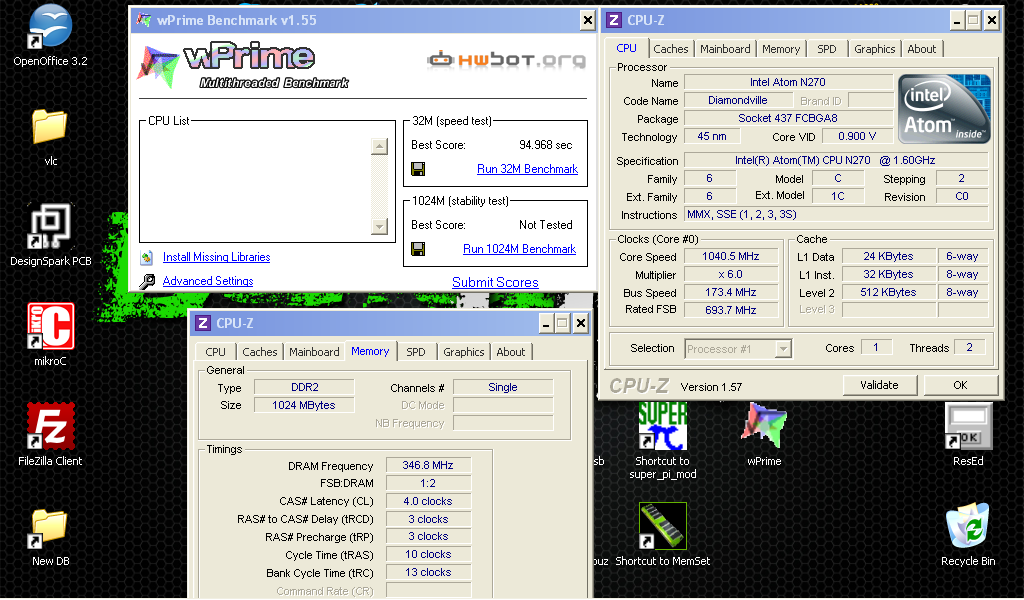Image resolution: width=1024 pixels, height=600 pixels.
Task: Select the Caches tab in Memory window
Action: pos(260,352)
